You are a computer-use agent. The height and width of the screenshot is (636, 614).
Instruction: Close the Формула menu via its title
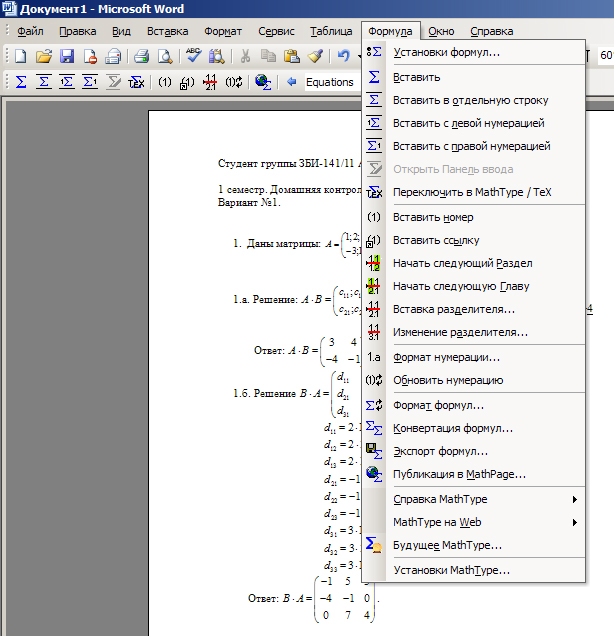pos(390,31)
